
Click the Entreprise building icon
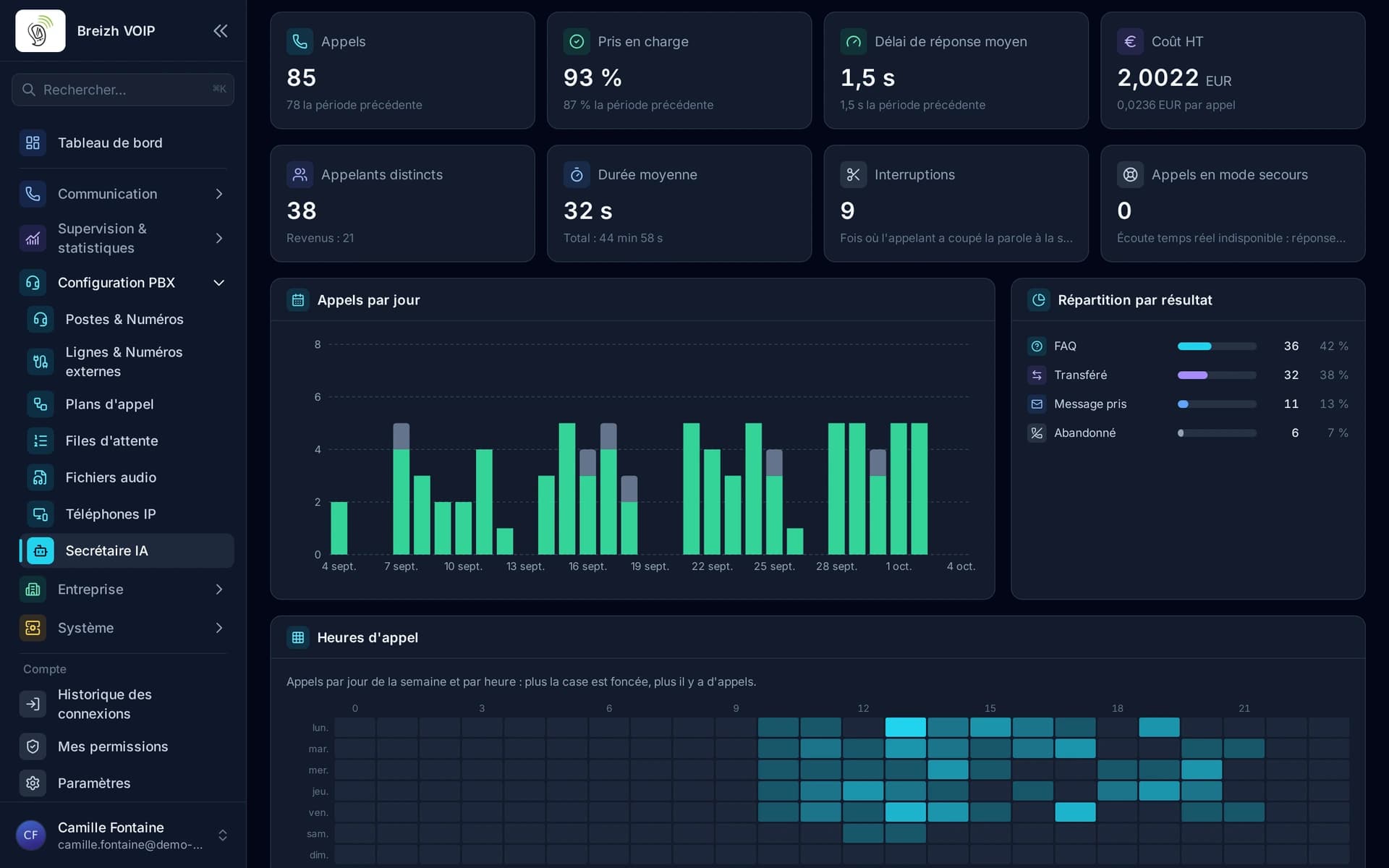33,590
